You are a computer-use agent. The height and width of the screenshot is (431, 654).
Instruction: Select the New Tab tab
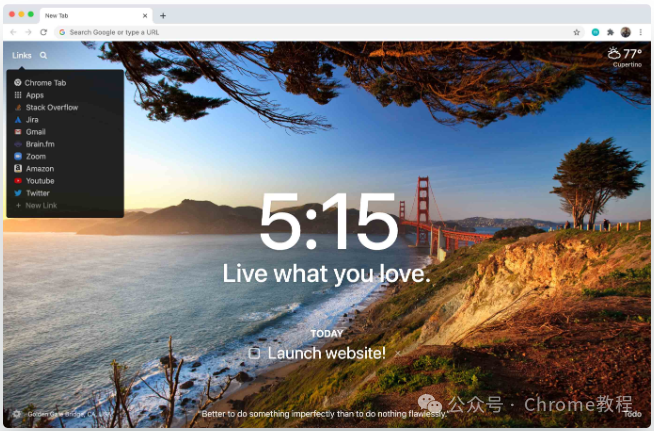tap(96, 16)
